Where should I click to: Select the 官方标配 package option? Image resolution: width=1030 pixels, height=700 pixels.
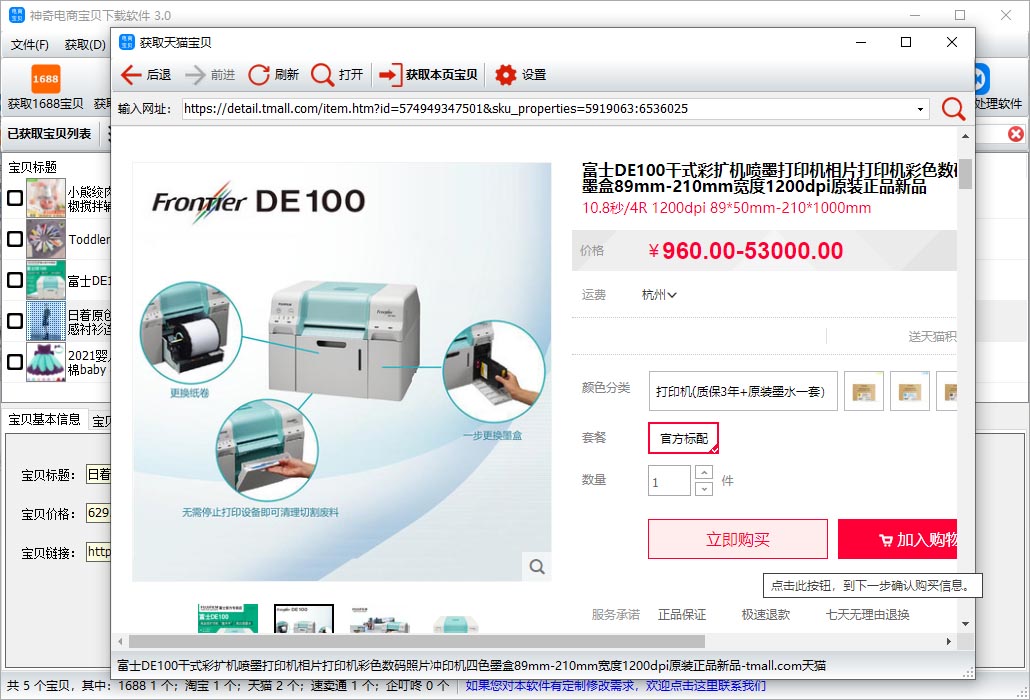(x=683, y=439)
